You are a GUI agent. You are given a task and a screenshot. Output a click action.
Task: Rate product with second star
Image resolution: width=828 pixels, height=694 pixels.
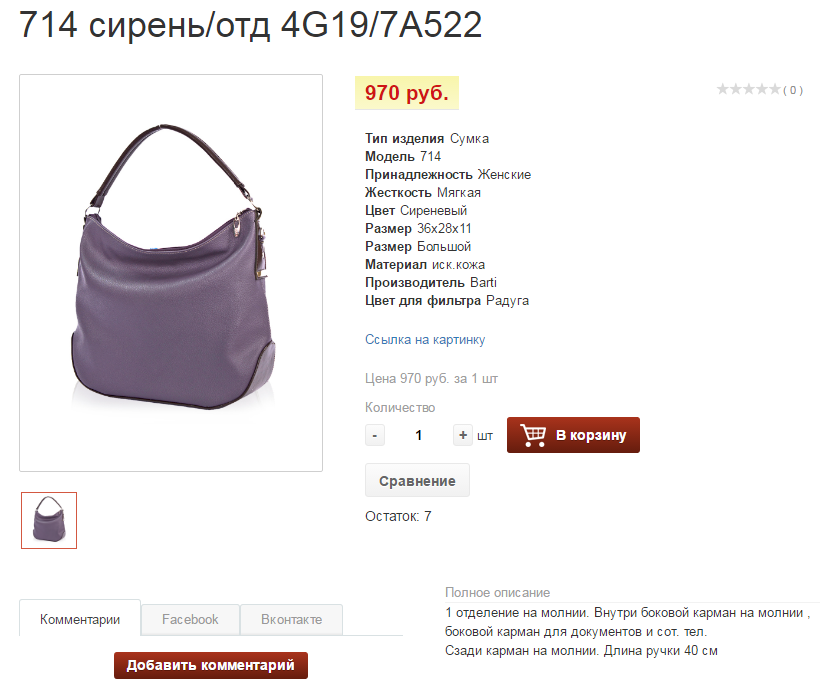[736, 89]
